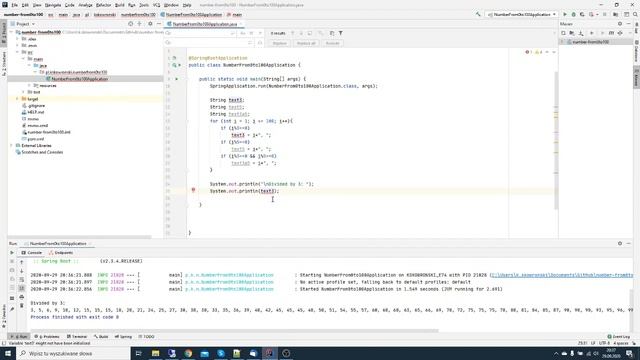Click the scroll down arrow in console toolbar
The height and width of the screenshot is (360, 640).
tap(22, 271)
